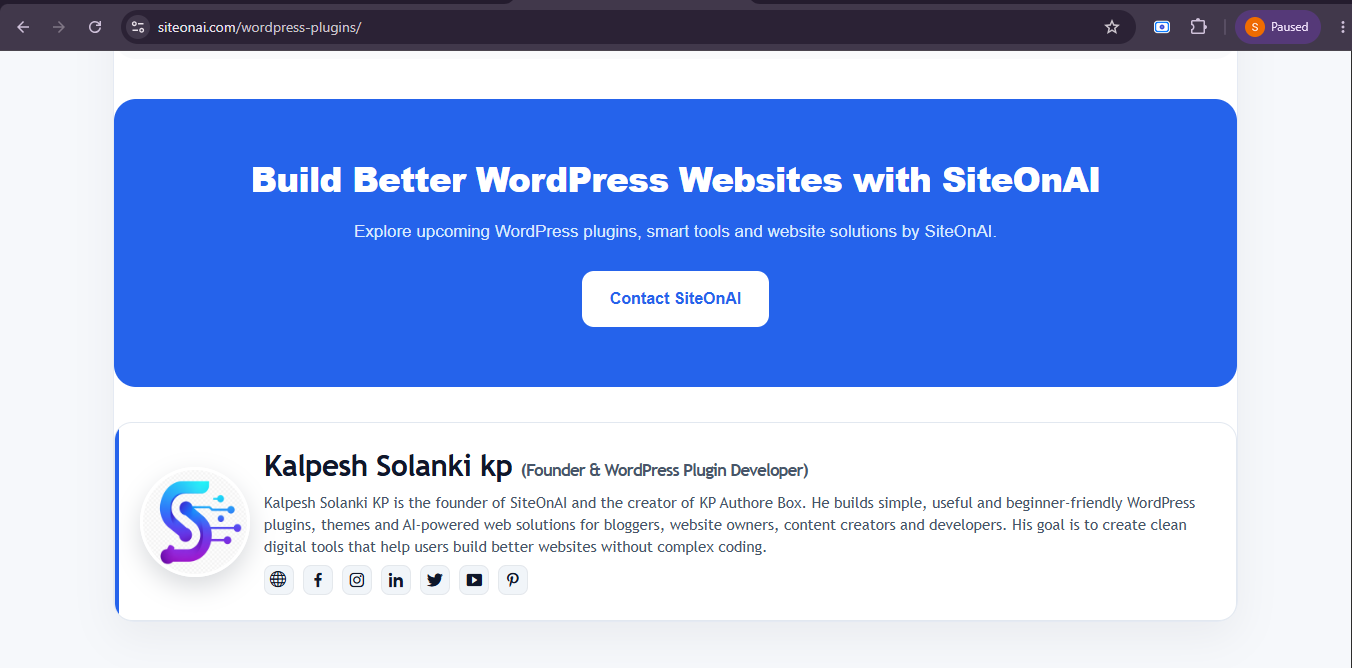Screen dimensions: 1352x668
Task: Click the Explore upcoming WordPress plugins subtitle
Action: (x=675, y=231)
